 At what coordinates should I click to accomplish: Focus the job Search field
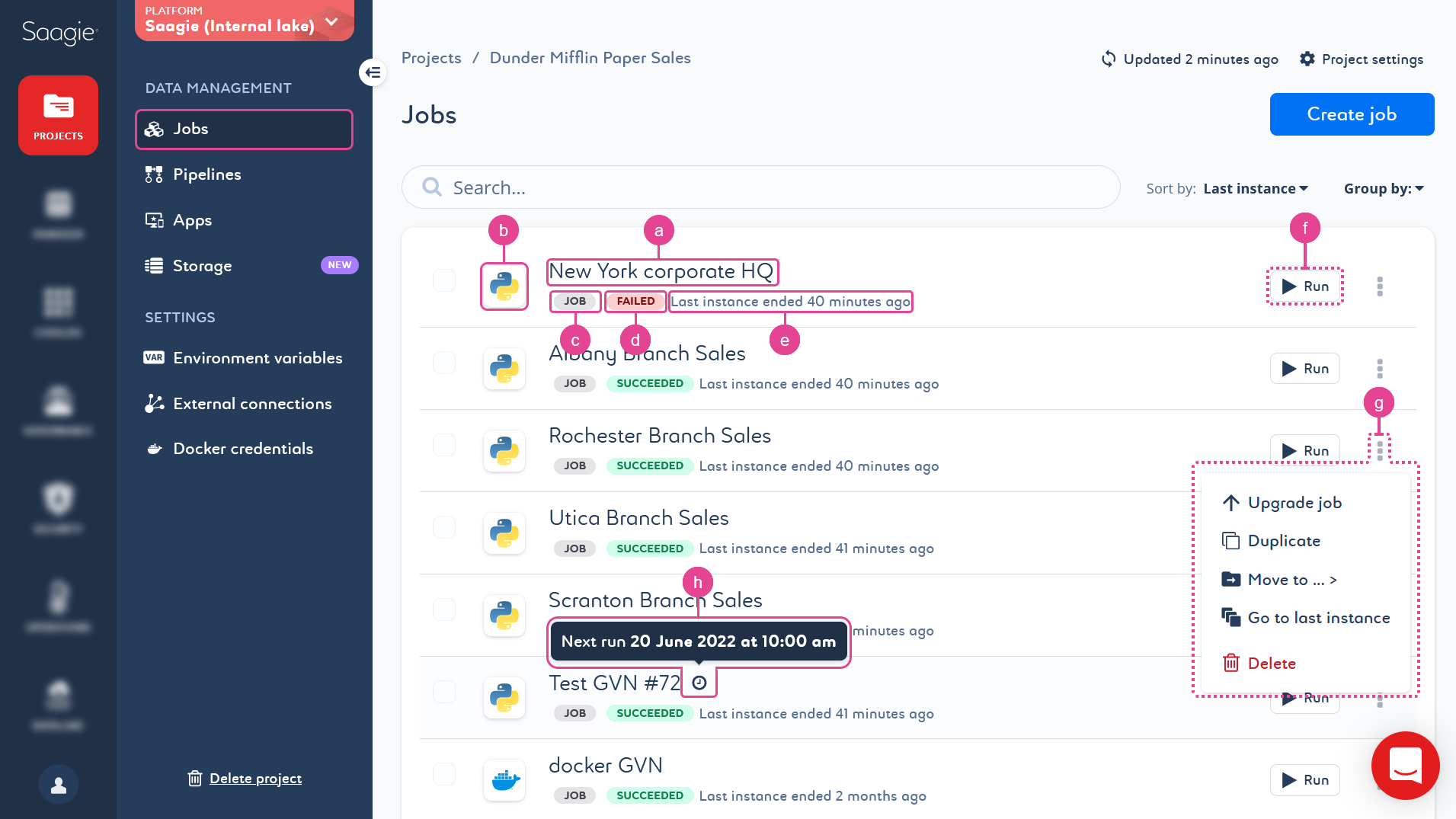click(x=760, y=187)
